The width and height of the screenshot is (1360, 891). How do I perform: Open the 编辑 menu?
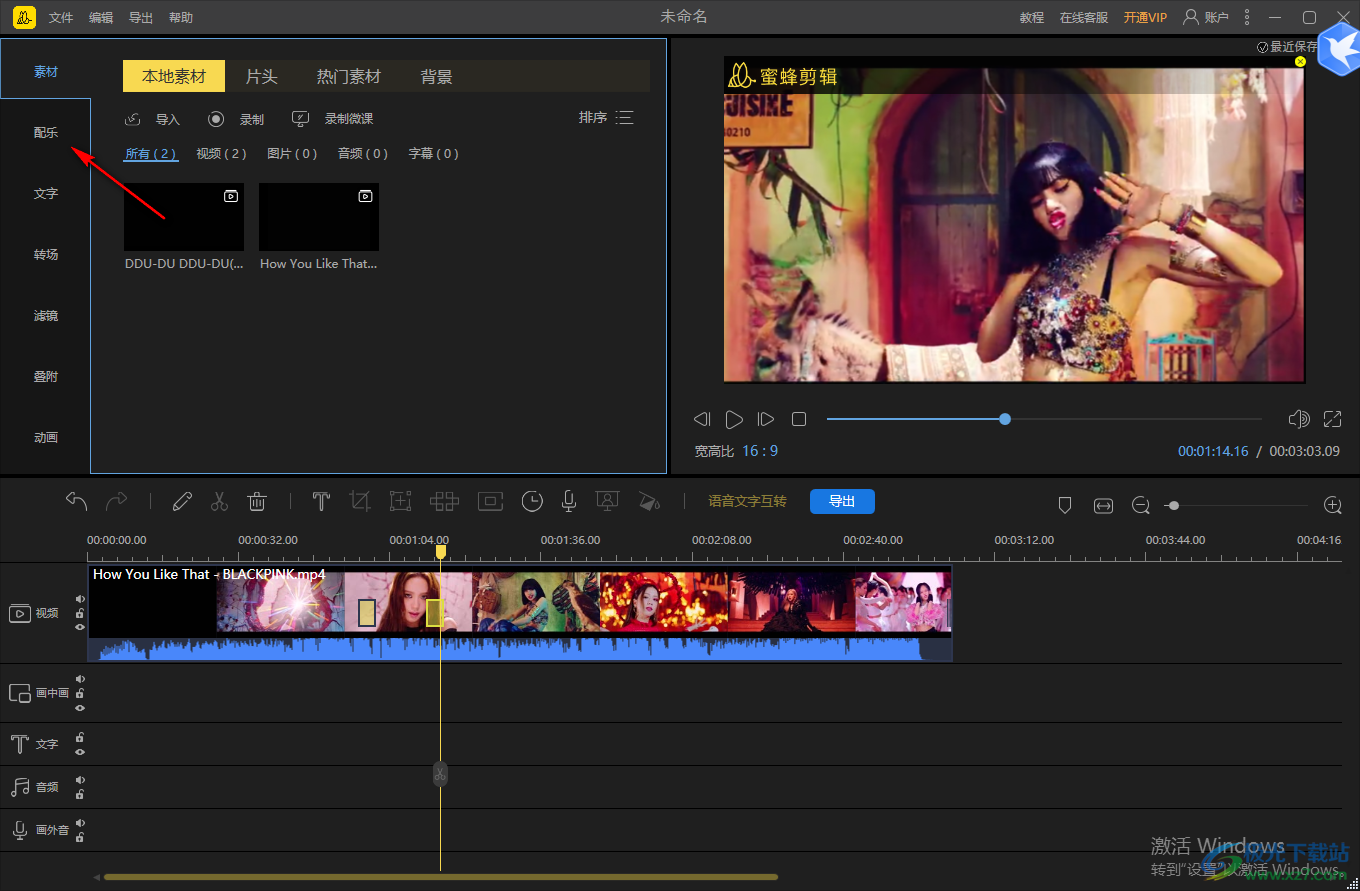[x=101, y=18]
